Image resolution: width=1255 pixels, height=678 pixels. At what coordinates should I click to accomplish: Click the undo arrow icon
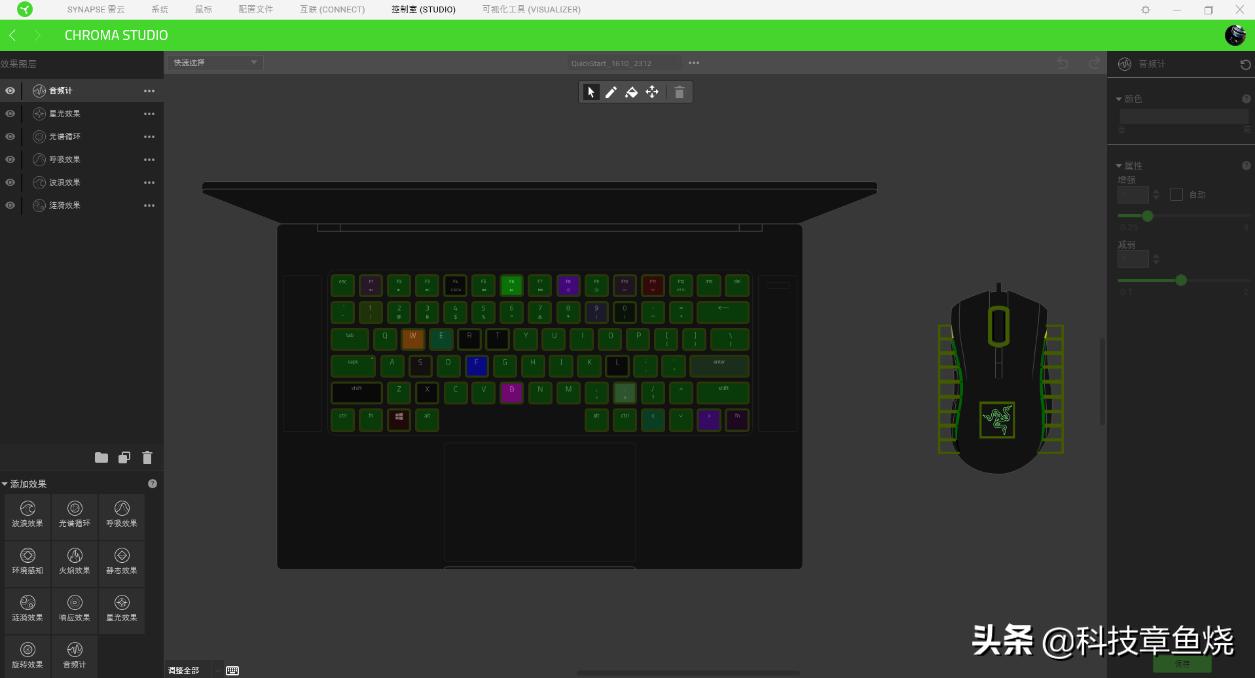pos(1063,63)
